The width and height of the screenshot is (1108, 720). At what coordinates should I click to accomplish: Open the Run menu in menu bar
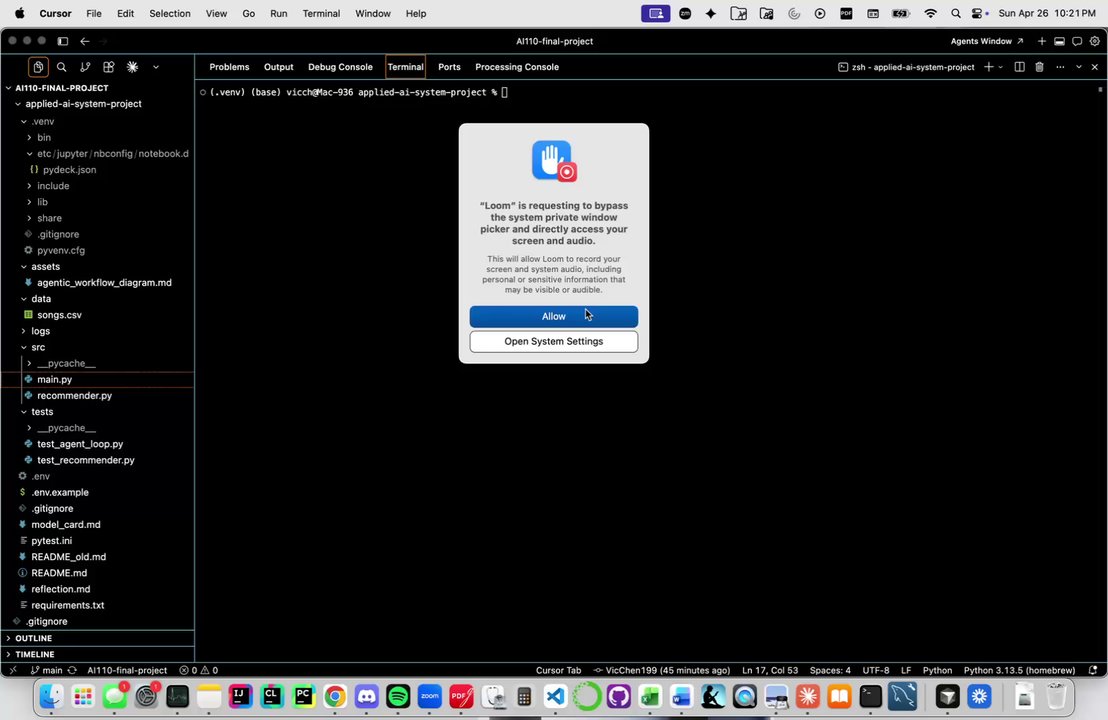(278, 13)
